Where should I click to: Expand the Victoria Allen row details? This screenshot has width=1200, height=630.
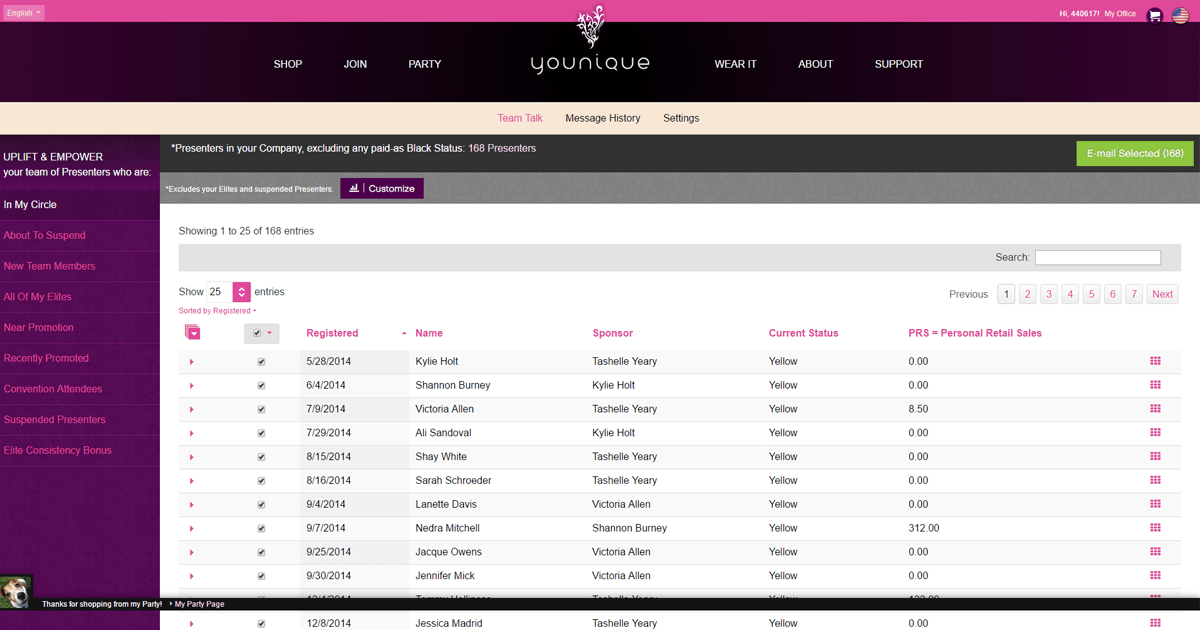(x=191, y=410)
